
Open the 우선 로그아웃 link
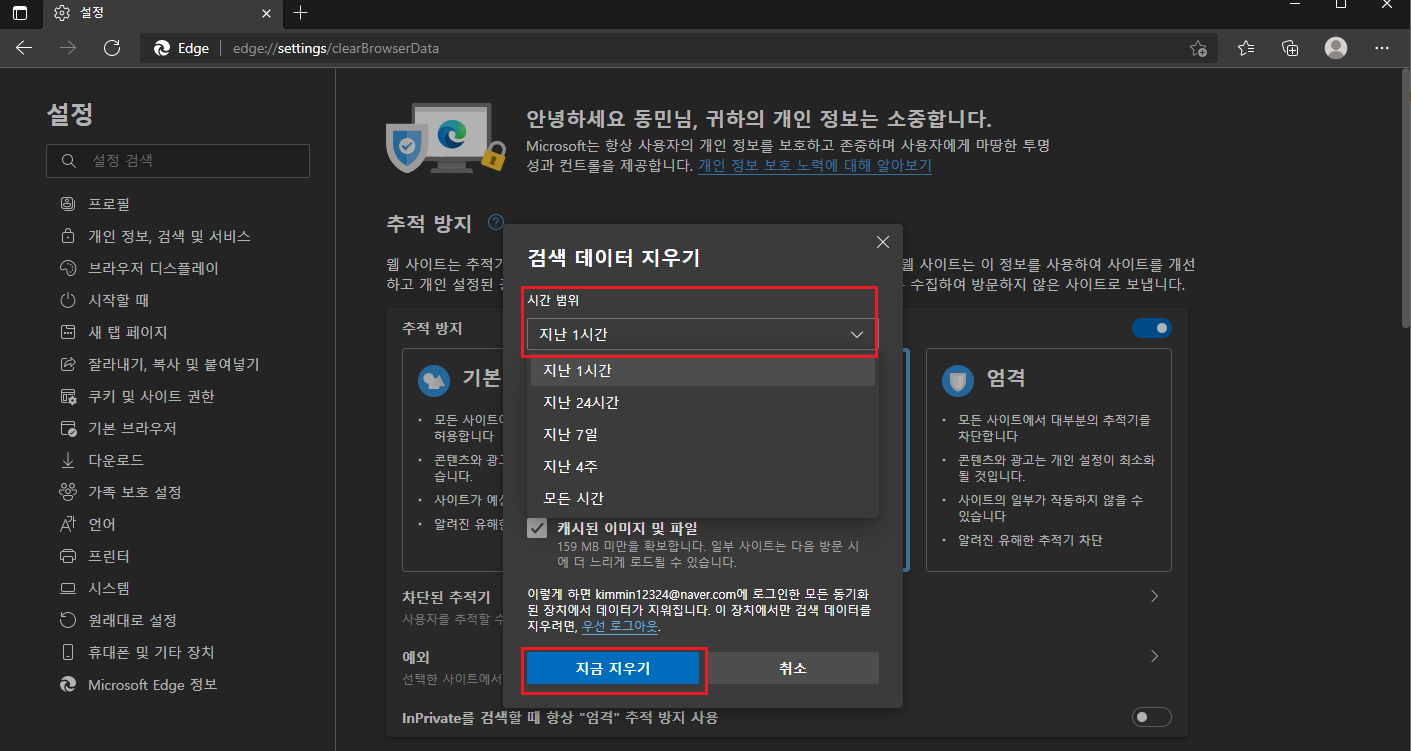pos(620,627)
